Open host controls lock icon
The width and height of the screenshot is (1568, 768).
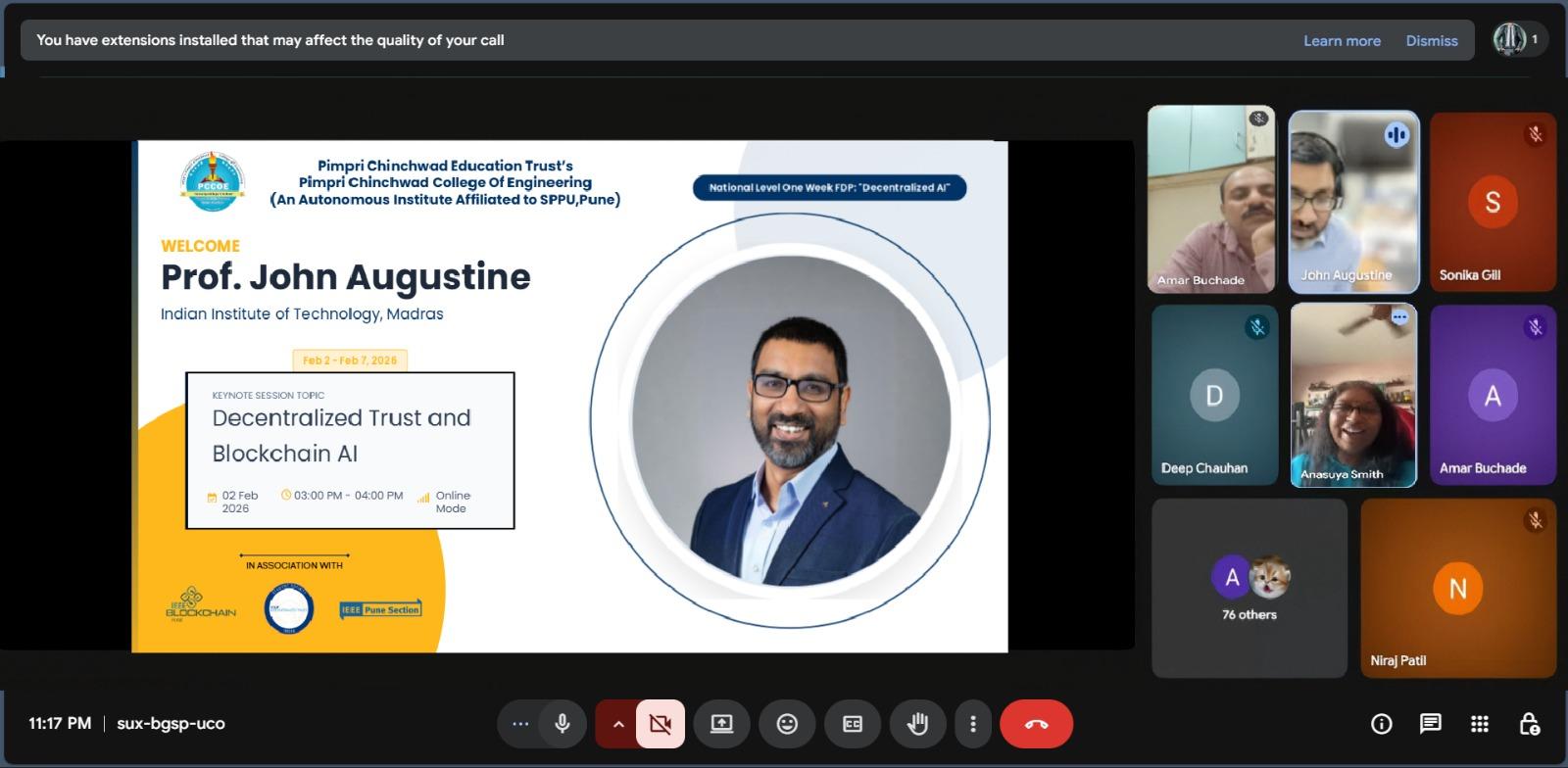point(1528,724)
